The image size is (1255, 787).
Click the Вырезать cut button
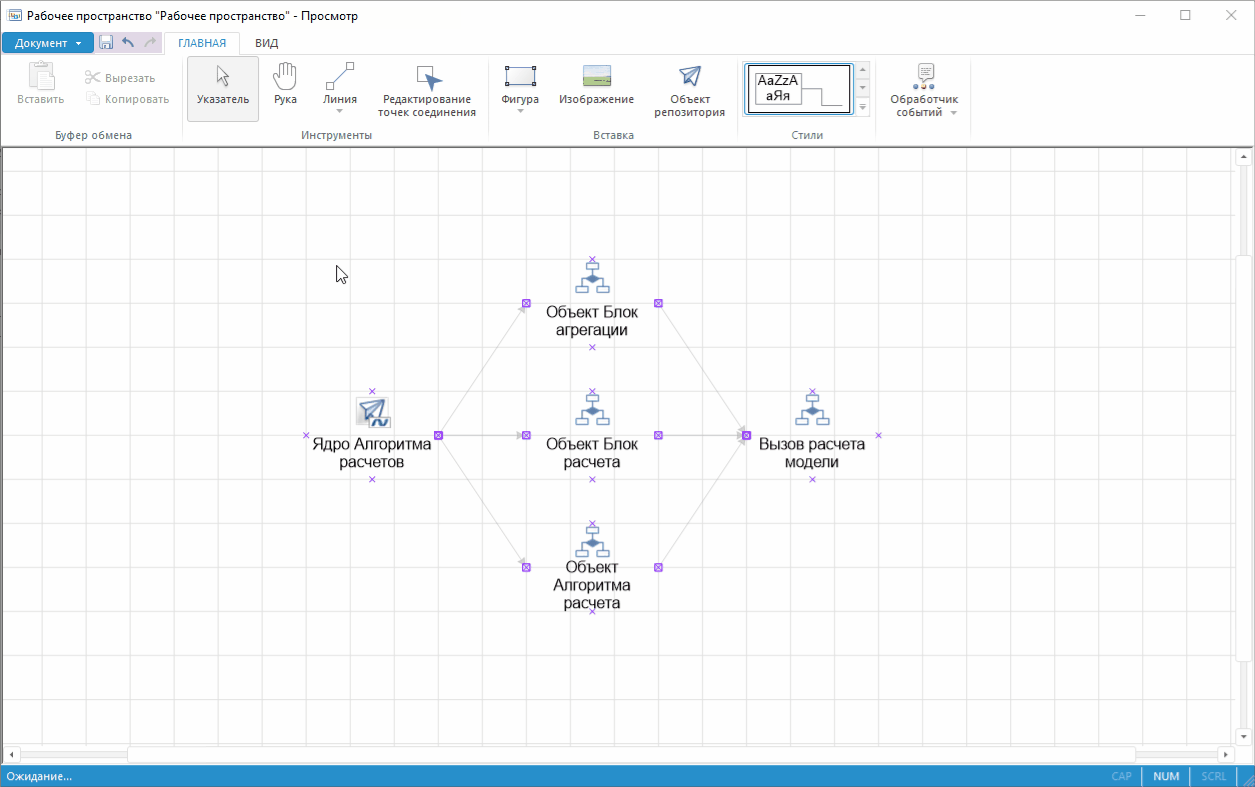[x=120, y=78]
